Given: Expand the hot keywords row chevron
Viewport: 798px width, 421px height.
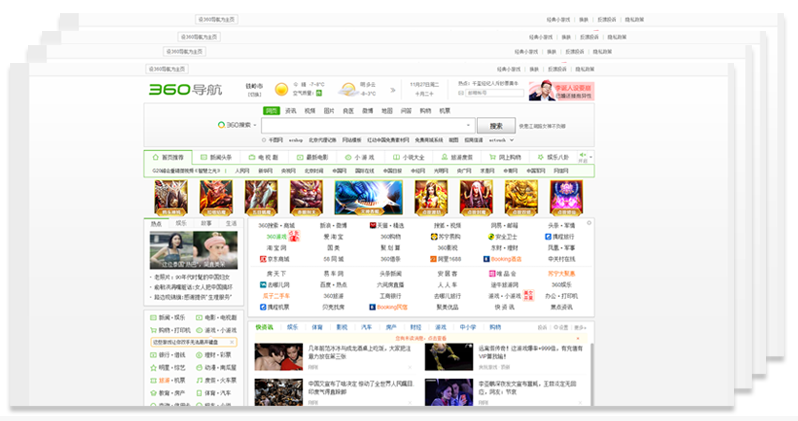Looking at the screenshot, I should 512,140.
